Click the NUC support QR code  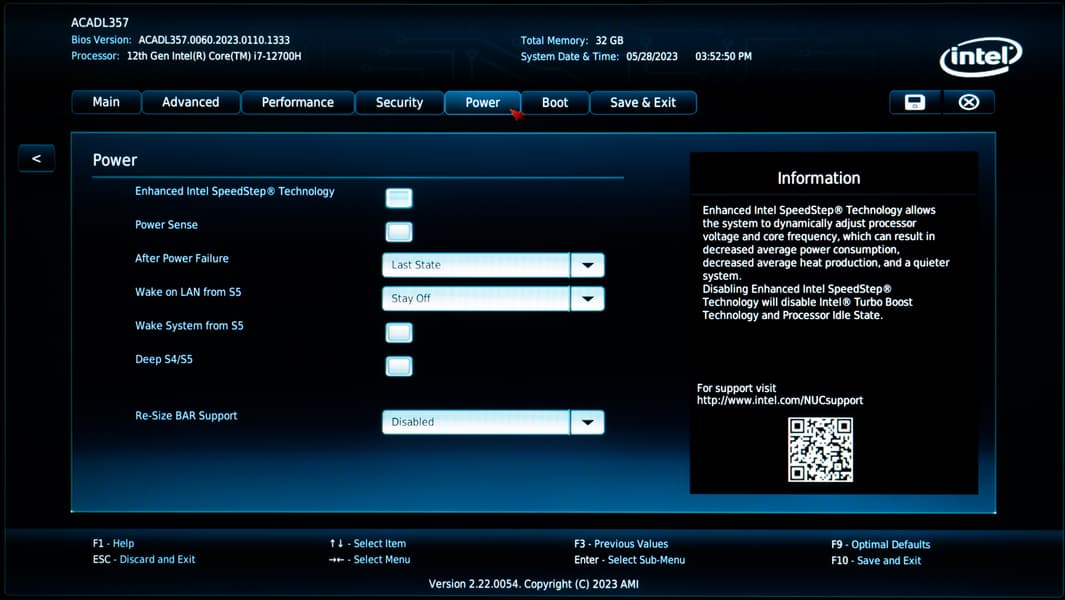coord(820,450)
